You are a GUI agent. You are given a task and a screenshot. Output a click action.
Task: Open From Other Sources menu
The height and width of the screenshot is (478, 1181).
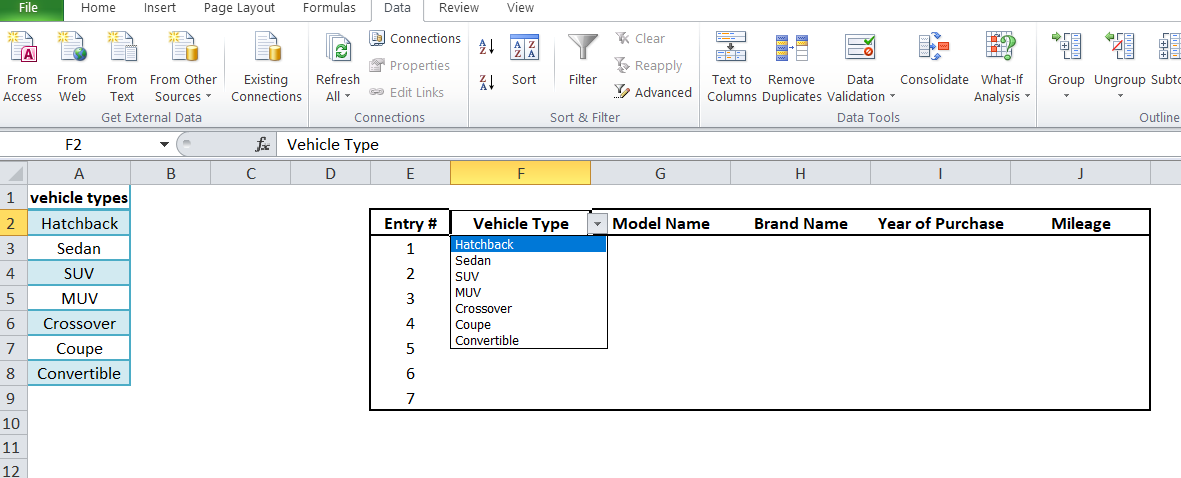point(183,67)
